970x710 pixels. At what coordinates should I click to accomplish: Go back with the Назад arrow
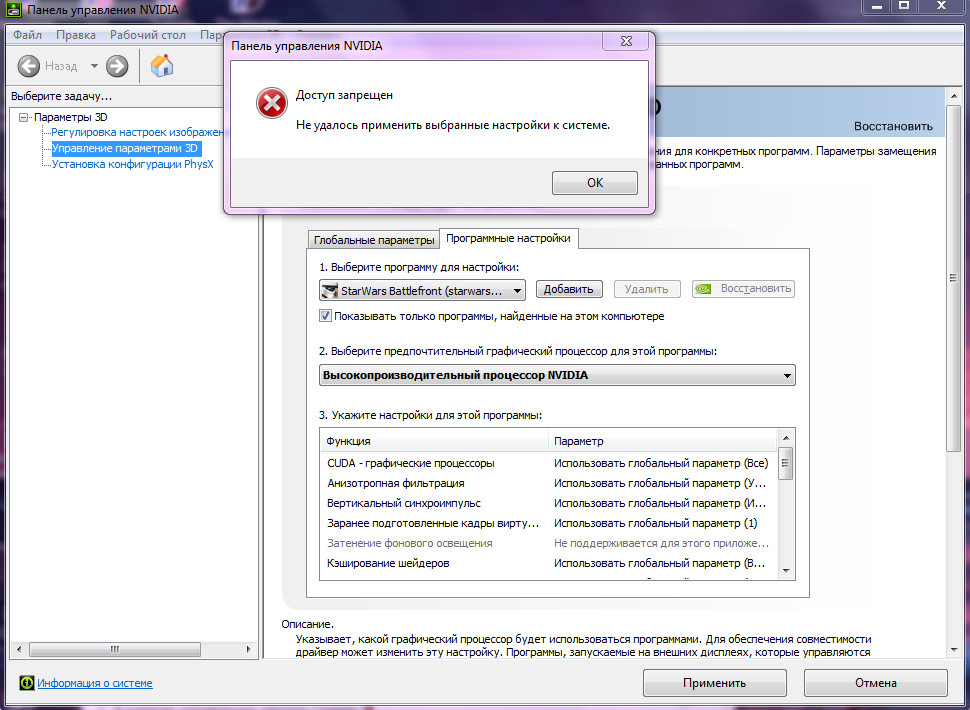pos(28,66)
